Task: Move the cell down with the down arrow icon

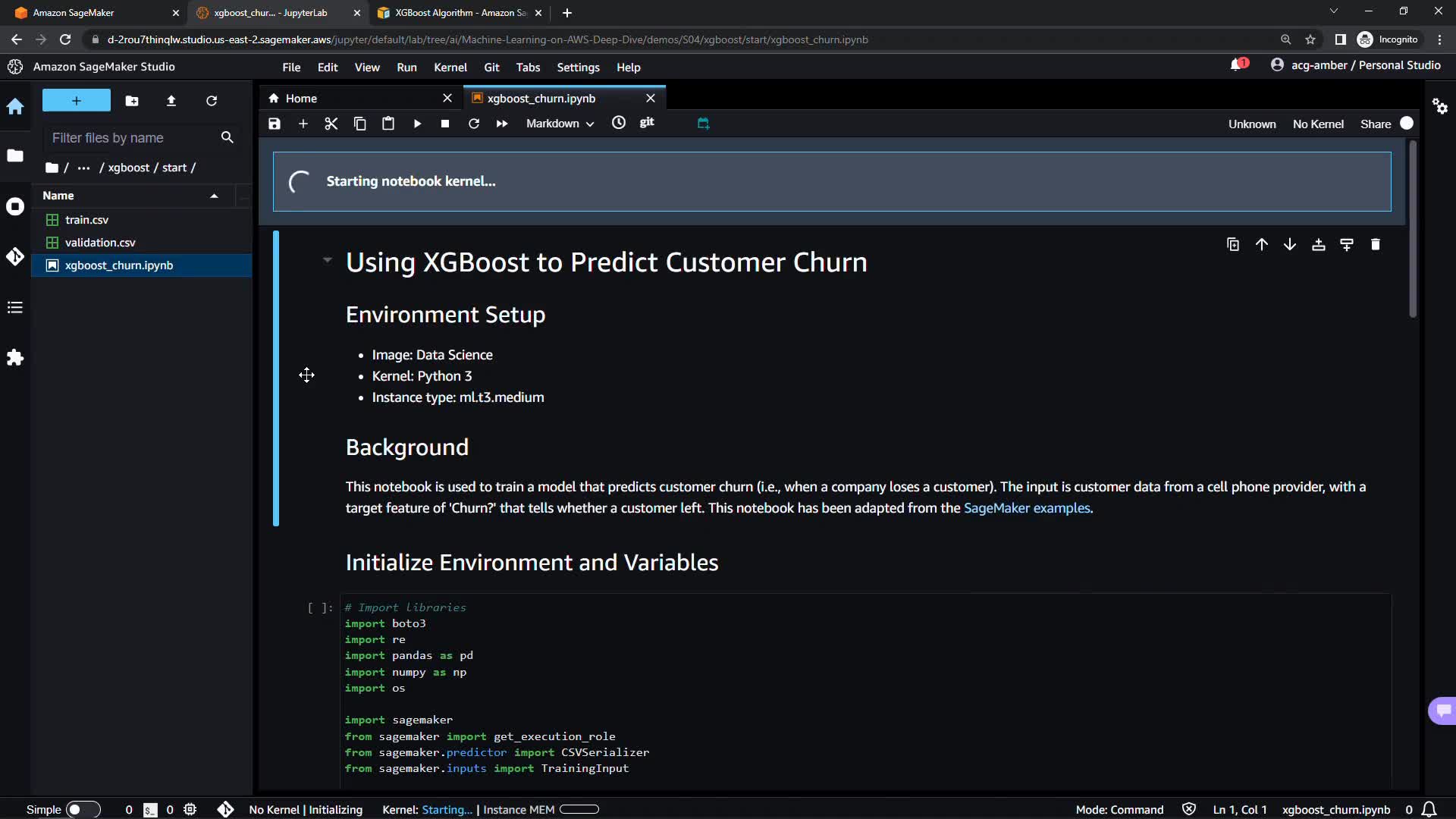Action: click(1290, 244)
